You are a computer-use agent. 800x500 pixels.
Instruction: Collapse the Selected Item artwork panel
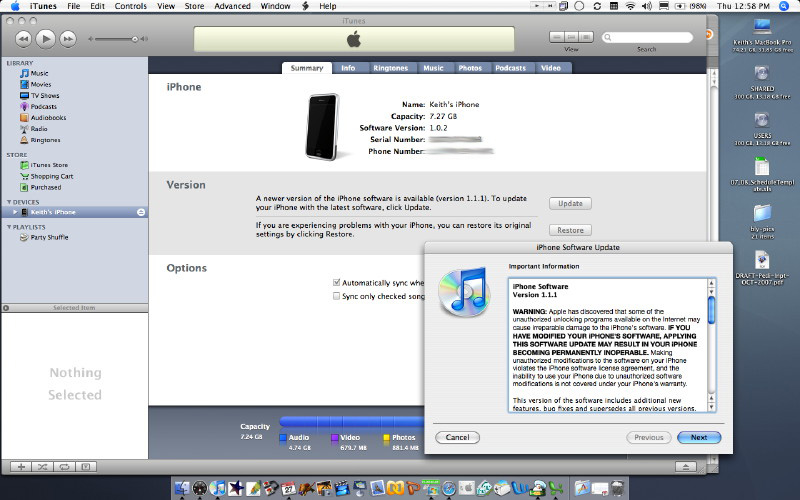tap(6, 308)
